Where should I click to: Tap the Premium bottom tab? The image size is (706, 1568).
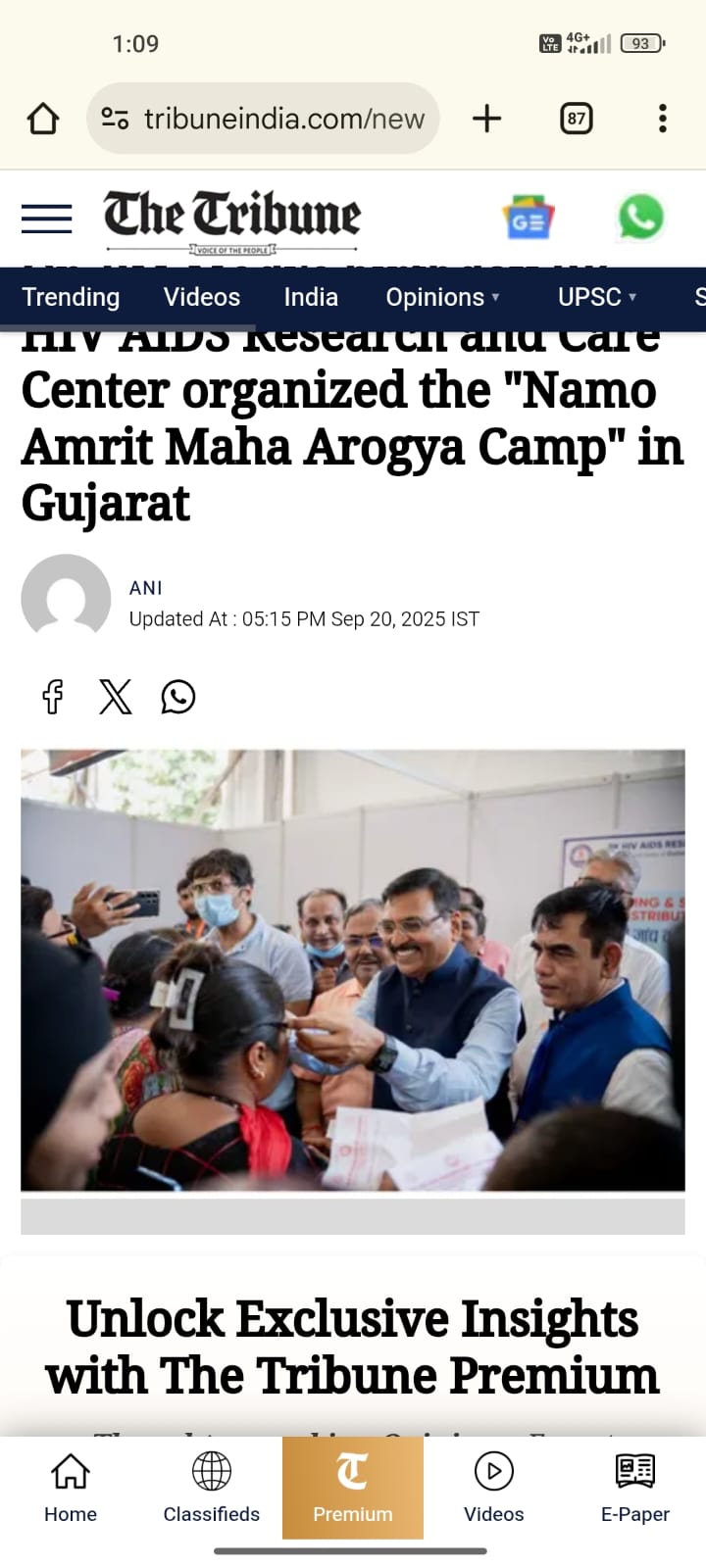coord(353,1488)
